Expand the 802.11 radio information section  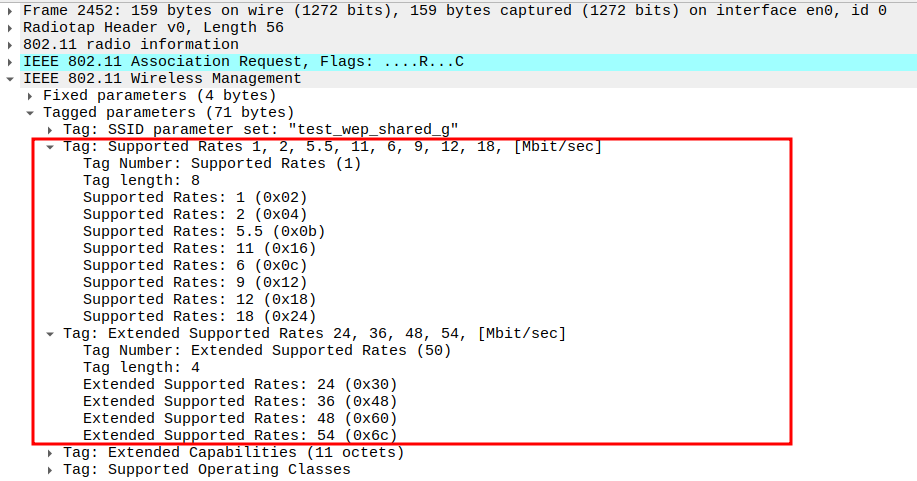(10, 45)
